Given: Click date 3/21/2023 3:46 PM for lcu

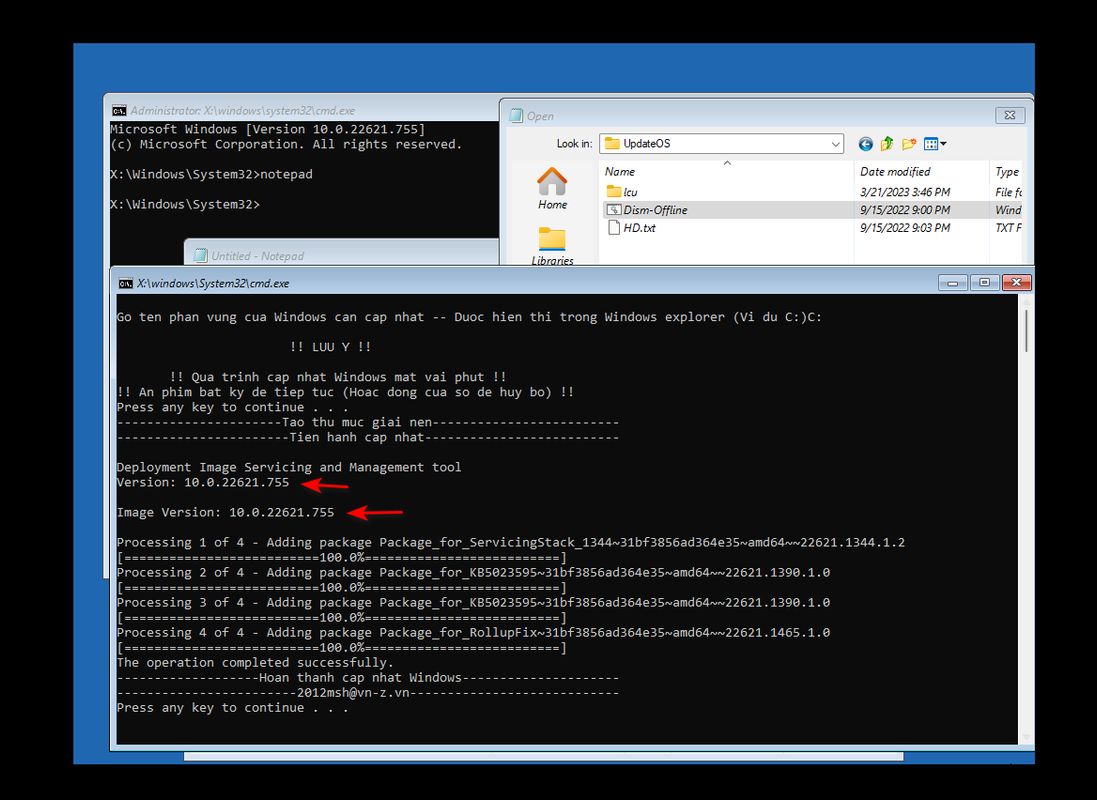Looking at the screenshot, I should coord(905,192).
